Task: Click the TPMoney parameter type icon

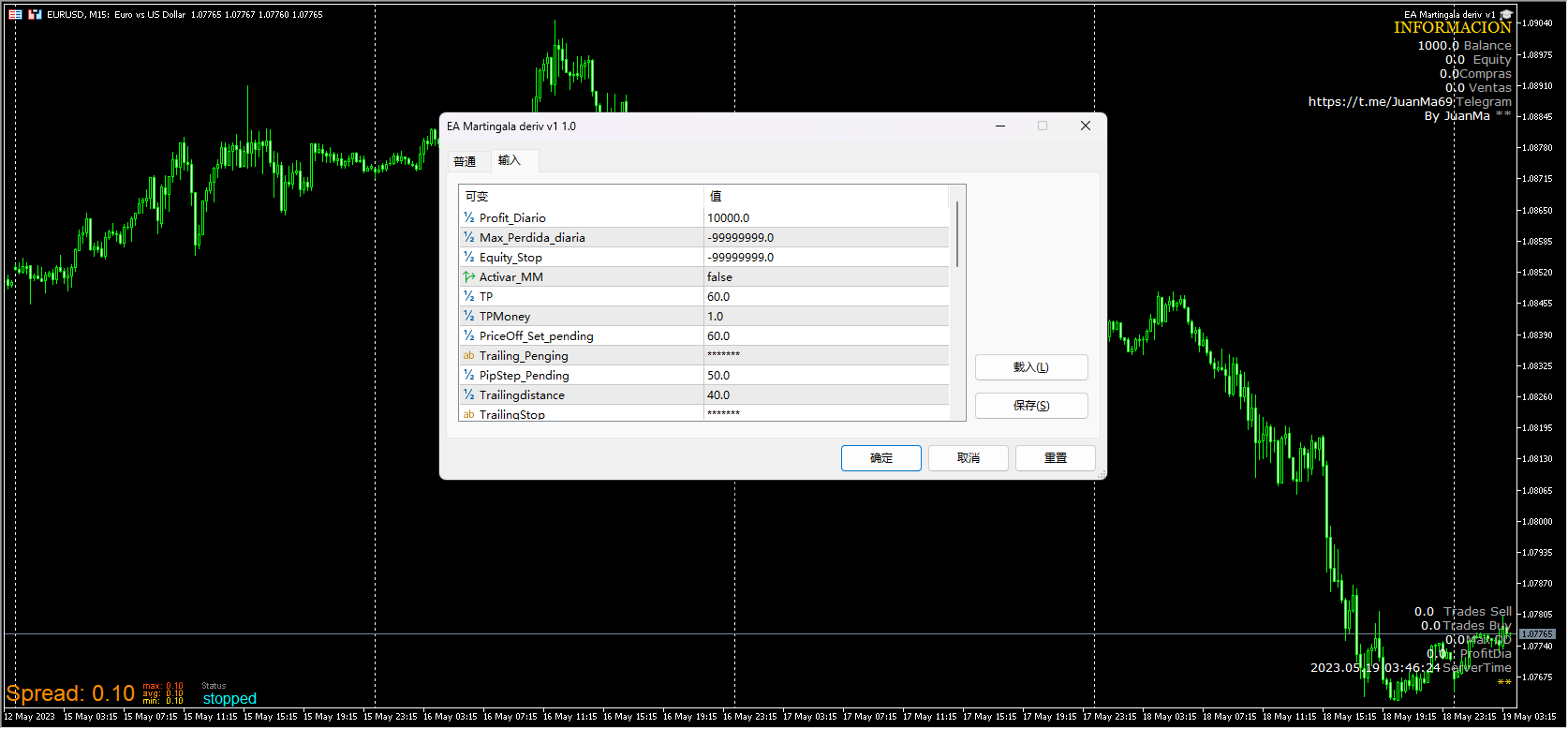Action: [x=468, y=317]
